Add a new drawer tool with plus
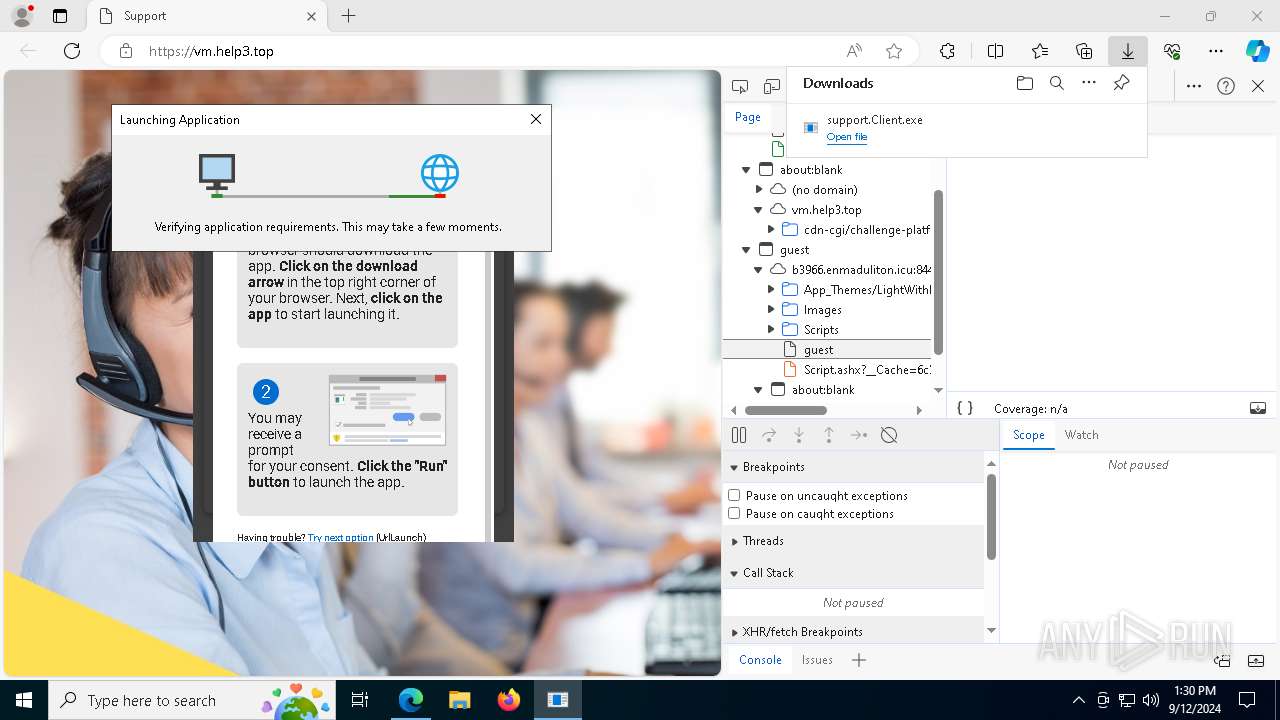Screen dimensions: 1280x720 pyautogui.click(x=859, y=660)
